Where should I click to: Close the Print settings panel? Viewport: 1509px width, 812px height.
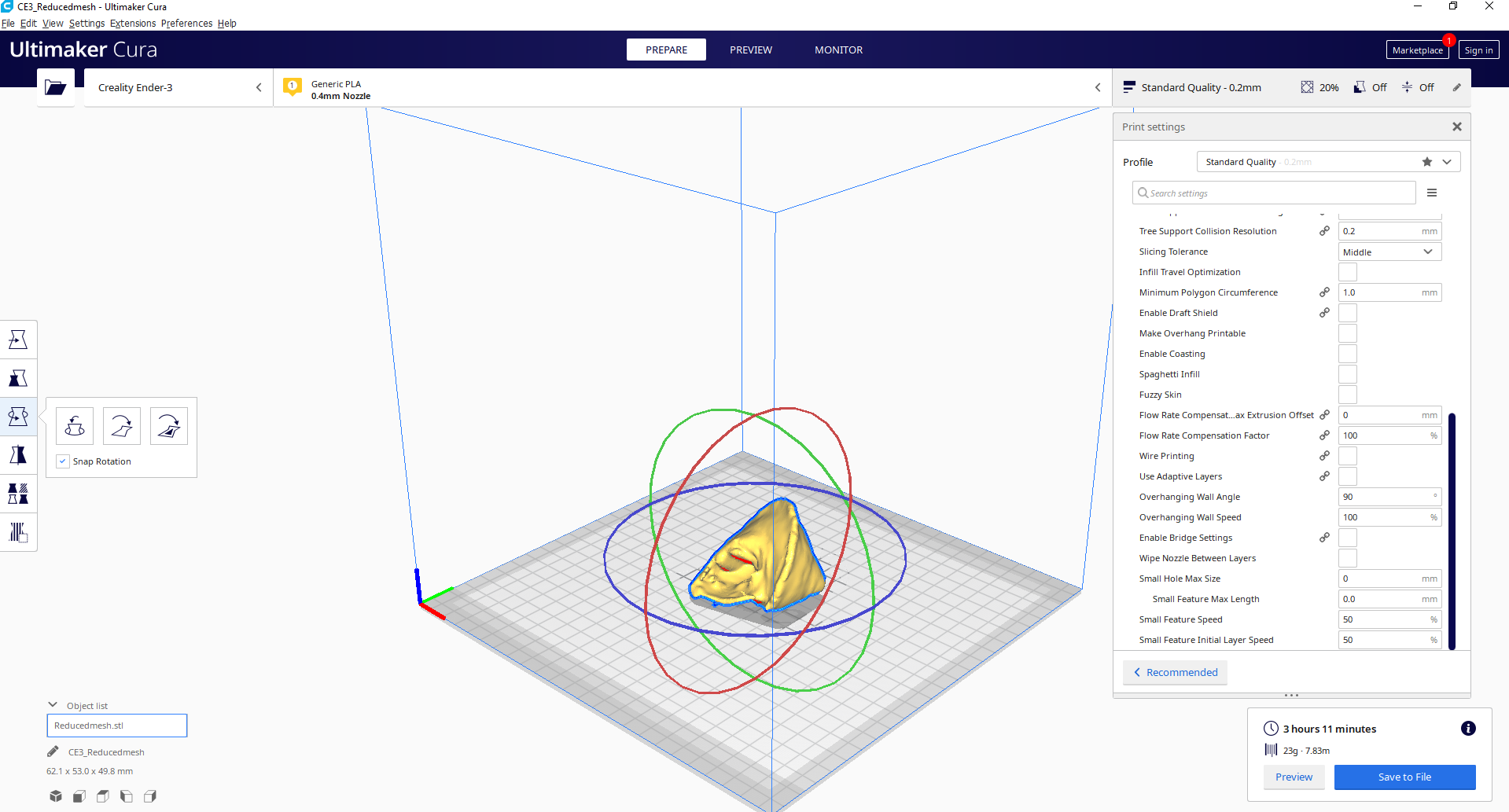coord(1457,127)
